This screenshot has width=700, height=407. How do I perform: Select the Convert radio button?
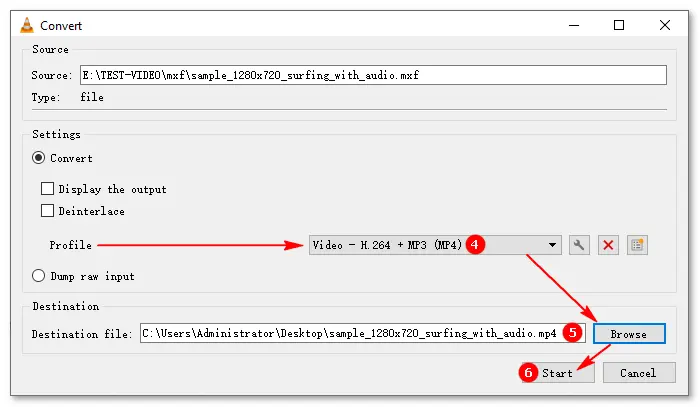pos(40,157)
